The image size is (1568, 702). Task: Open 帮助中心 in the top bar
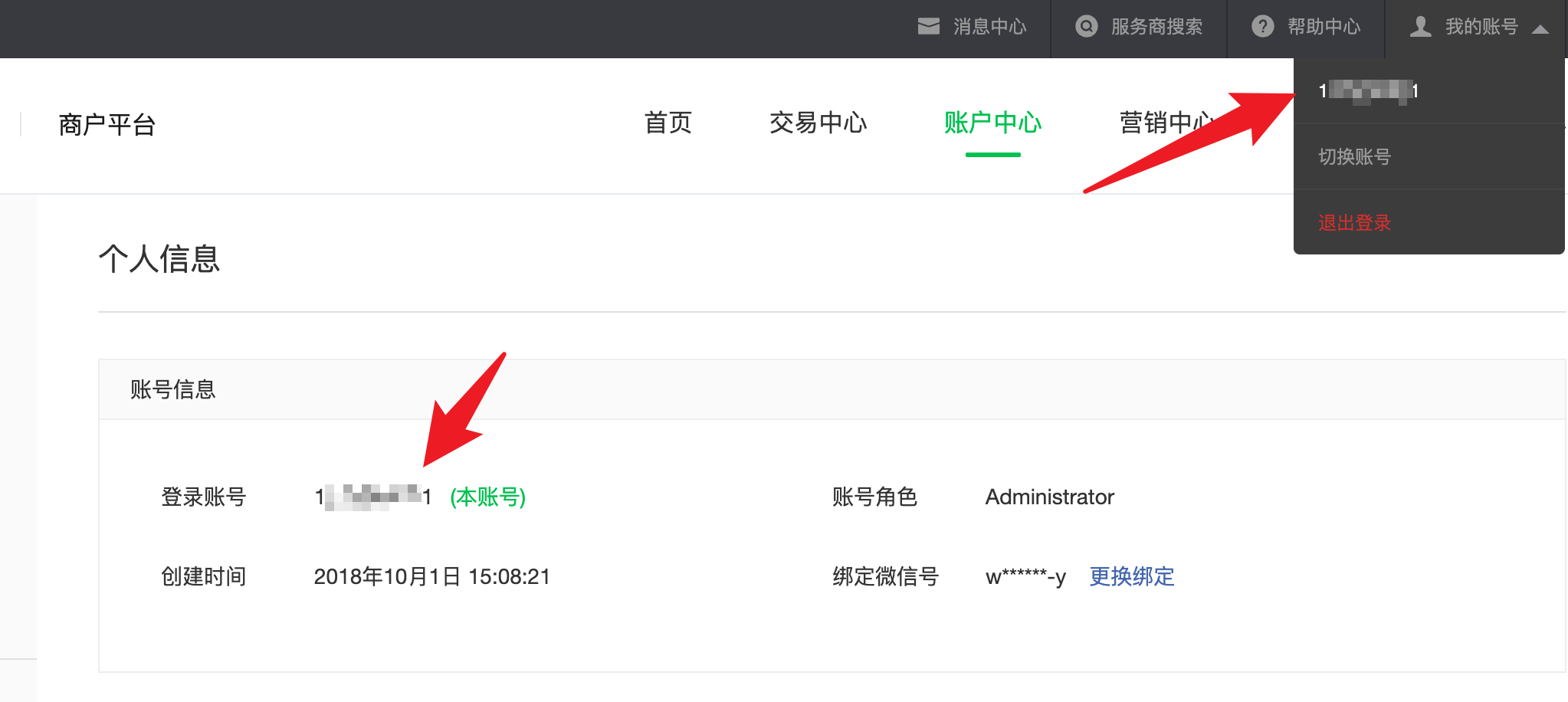pyautogui.click(x=1324, y=27)
